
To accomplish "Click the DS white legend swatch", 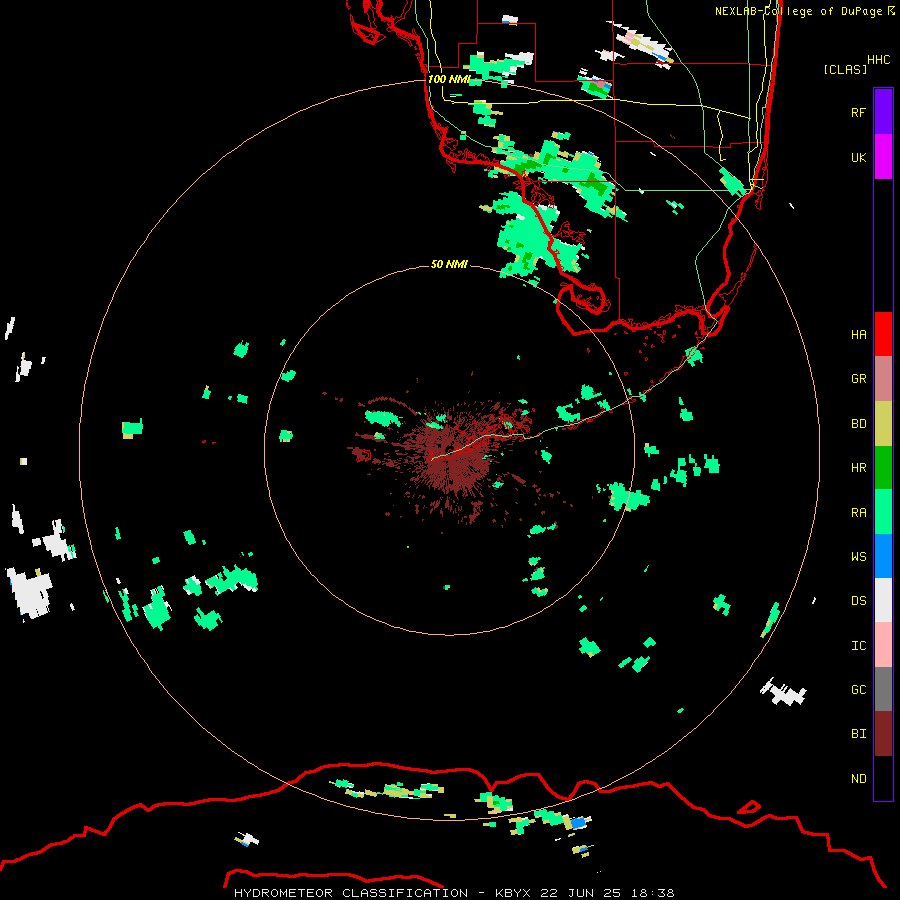I will (x=883, y=600).
